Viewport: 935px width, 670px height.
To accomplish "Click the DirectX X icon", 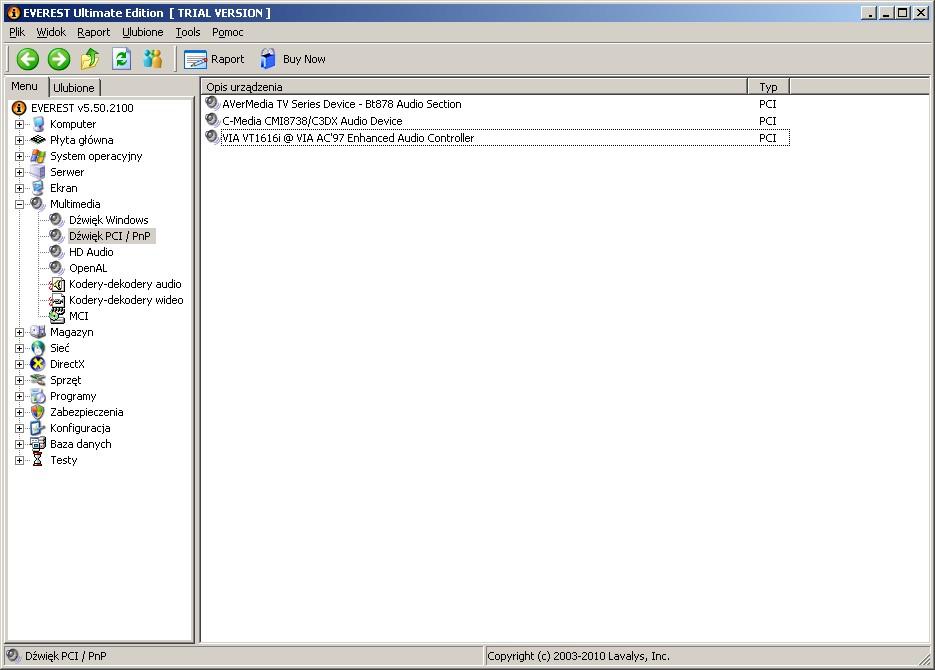I will pyautogui.click(x=38, y=364).
